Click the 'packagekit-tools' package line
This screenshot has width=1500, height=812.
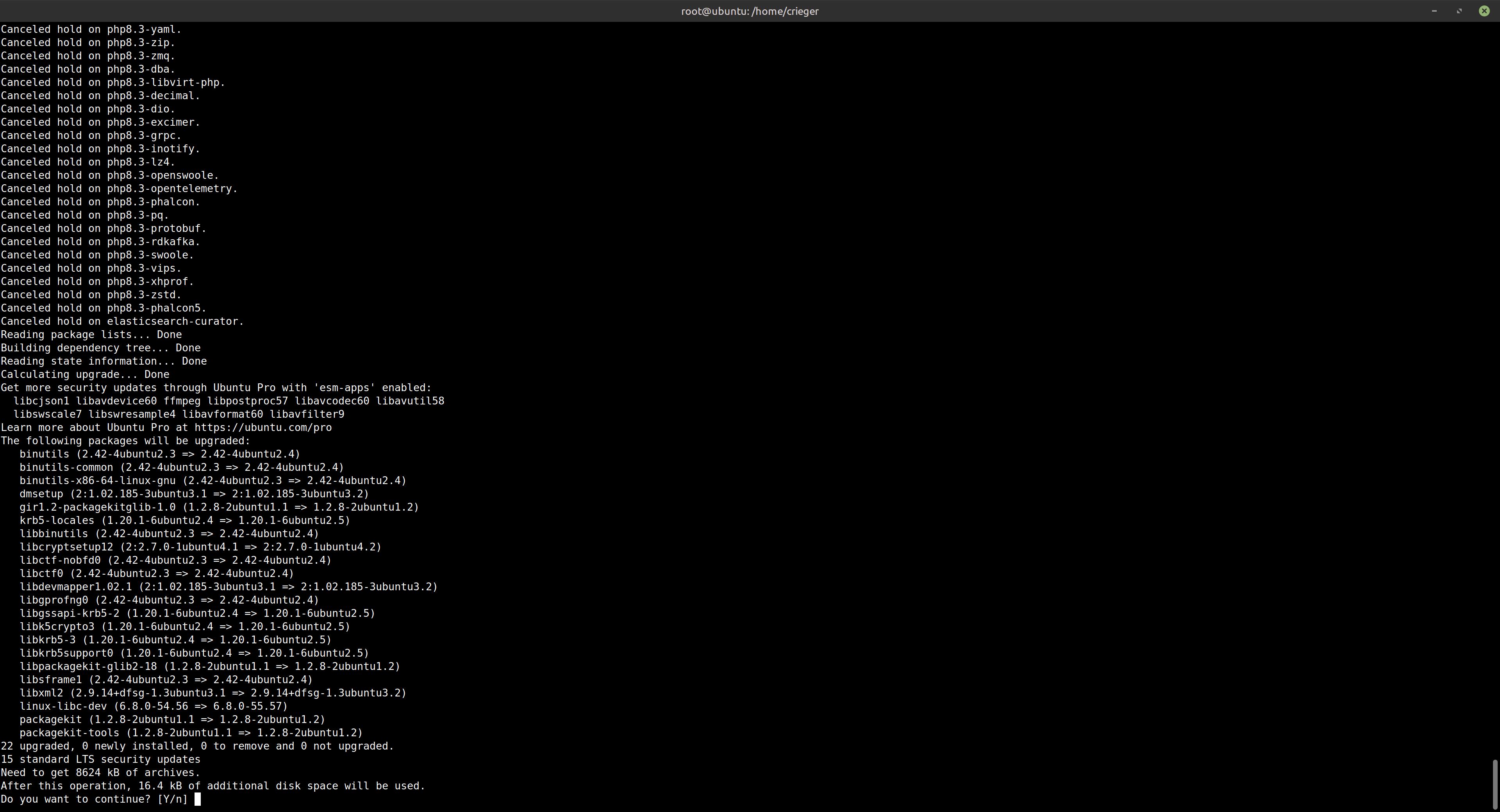[x=191, y=733]
